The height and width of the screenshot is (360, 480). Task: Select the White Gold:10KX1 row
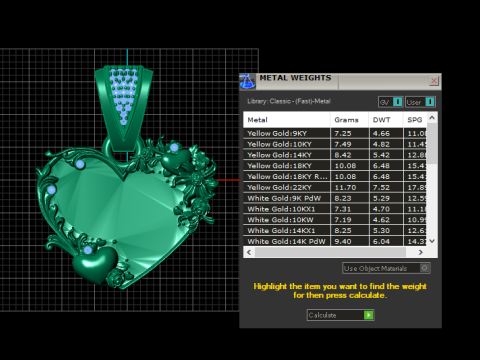[335, 209]
